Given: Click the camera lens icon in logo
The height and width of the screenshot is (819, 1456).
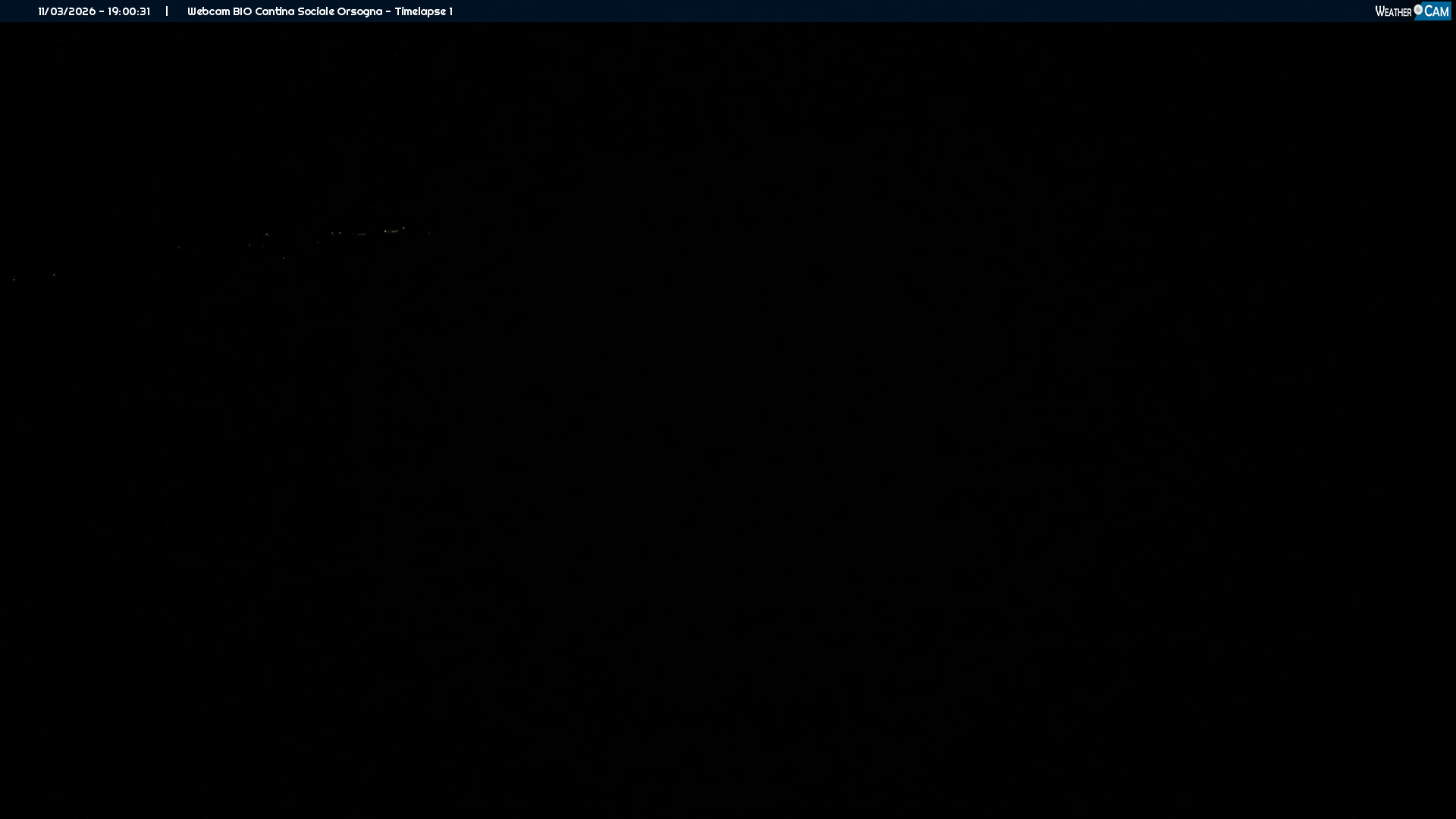Looking at the screenshot, I should [1418, 9].
